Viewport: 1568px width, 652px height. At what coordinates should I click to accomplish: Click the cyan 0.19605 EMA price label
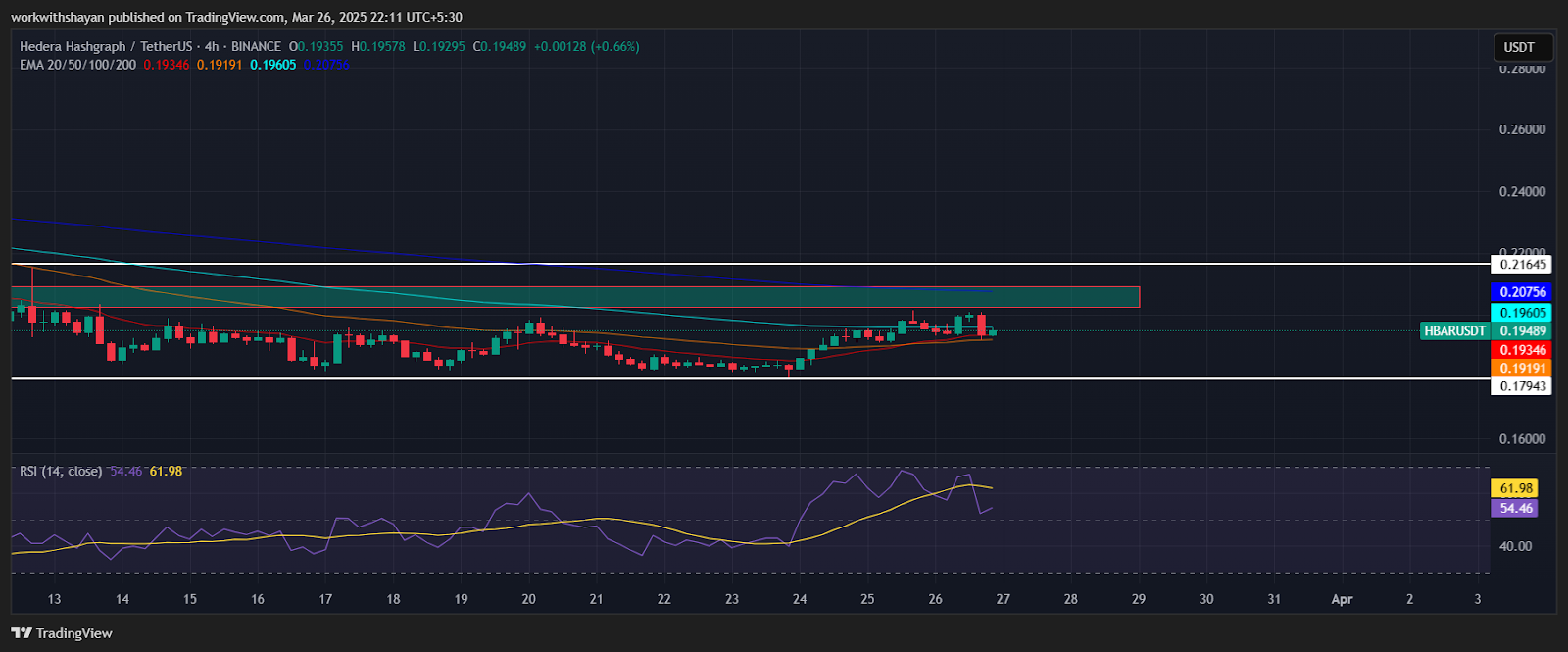pos(1523,313)
